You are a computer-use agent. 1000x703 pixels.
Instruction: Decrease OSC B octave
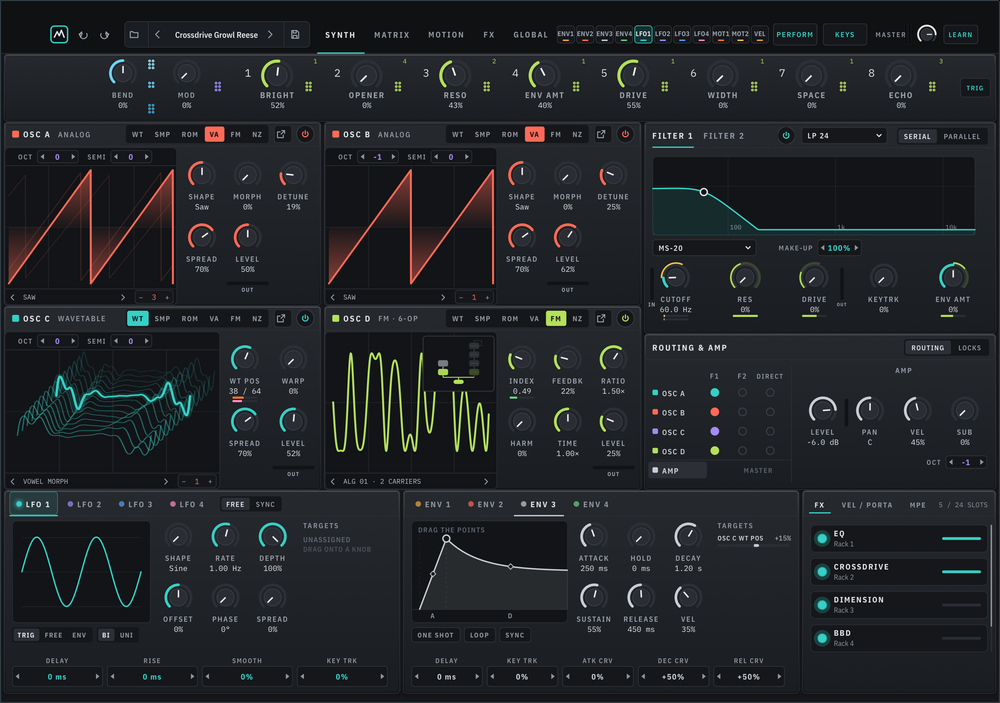363,157
